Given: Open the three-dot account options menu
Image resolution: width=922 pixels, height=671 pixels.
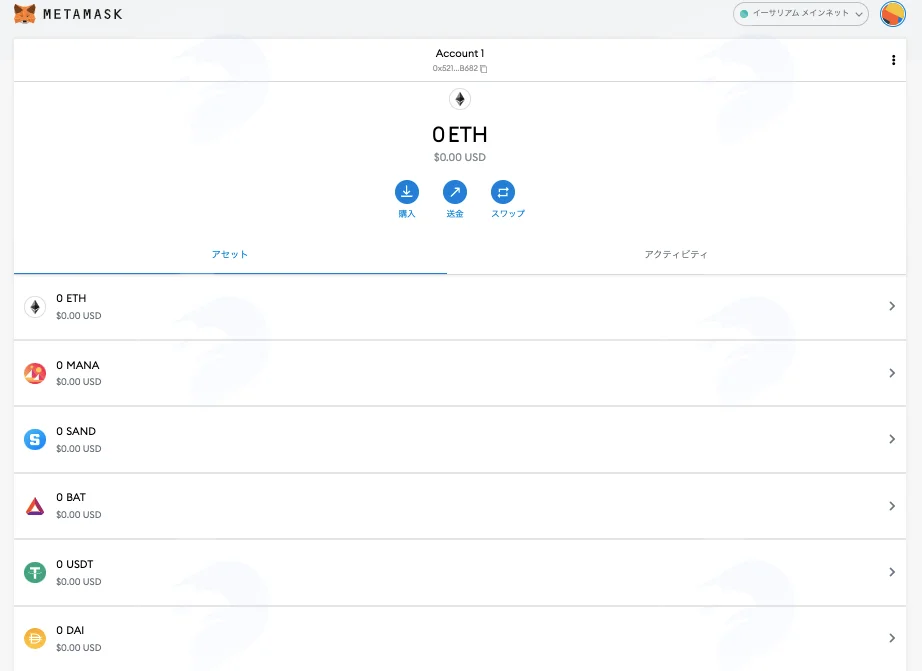Looking at the screenshot, I should pyautogui.click(x=893, y=60).
